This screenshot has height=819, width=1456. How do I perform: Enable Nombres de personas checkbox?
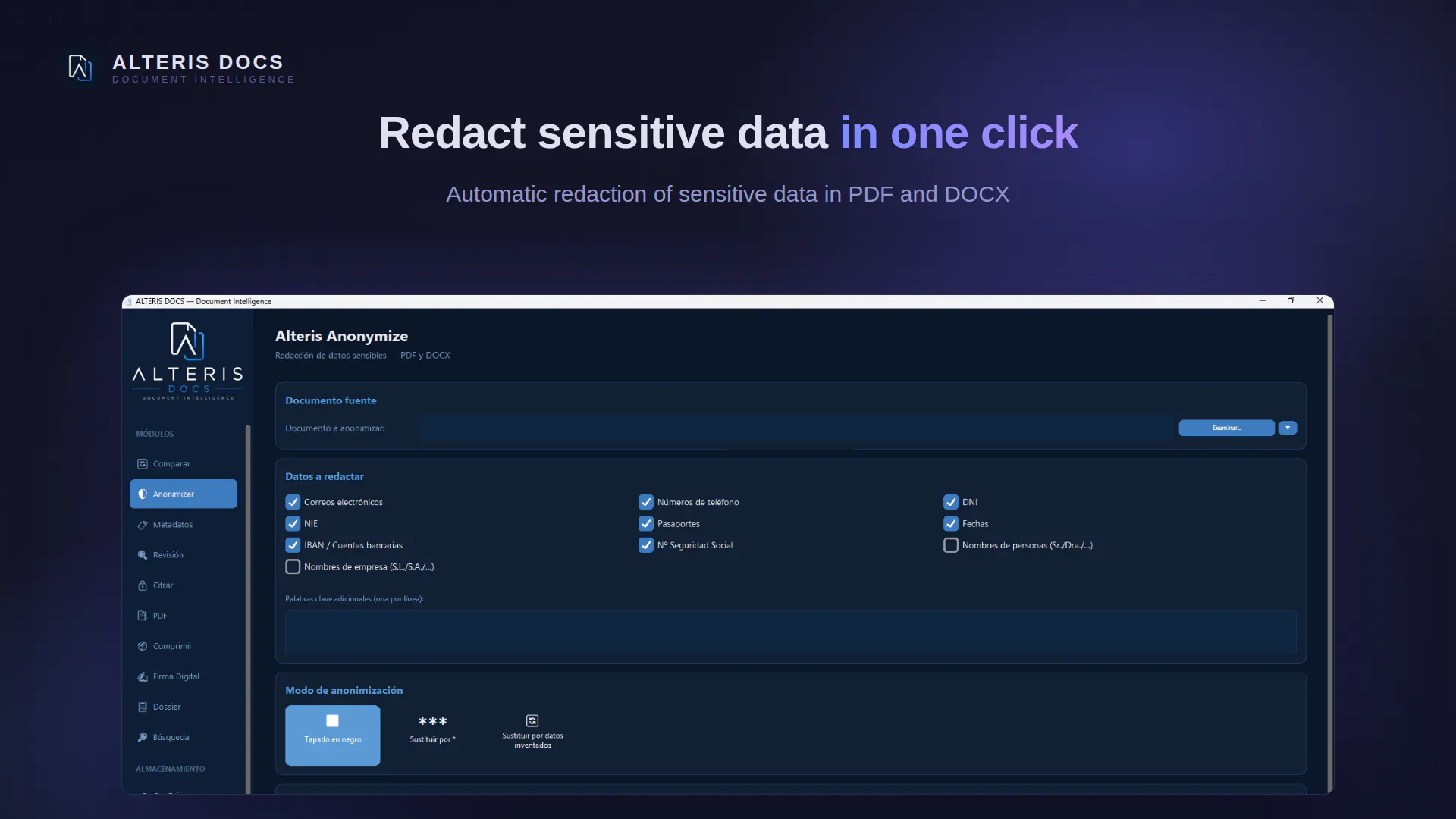(951, 545)
